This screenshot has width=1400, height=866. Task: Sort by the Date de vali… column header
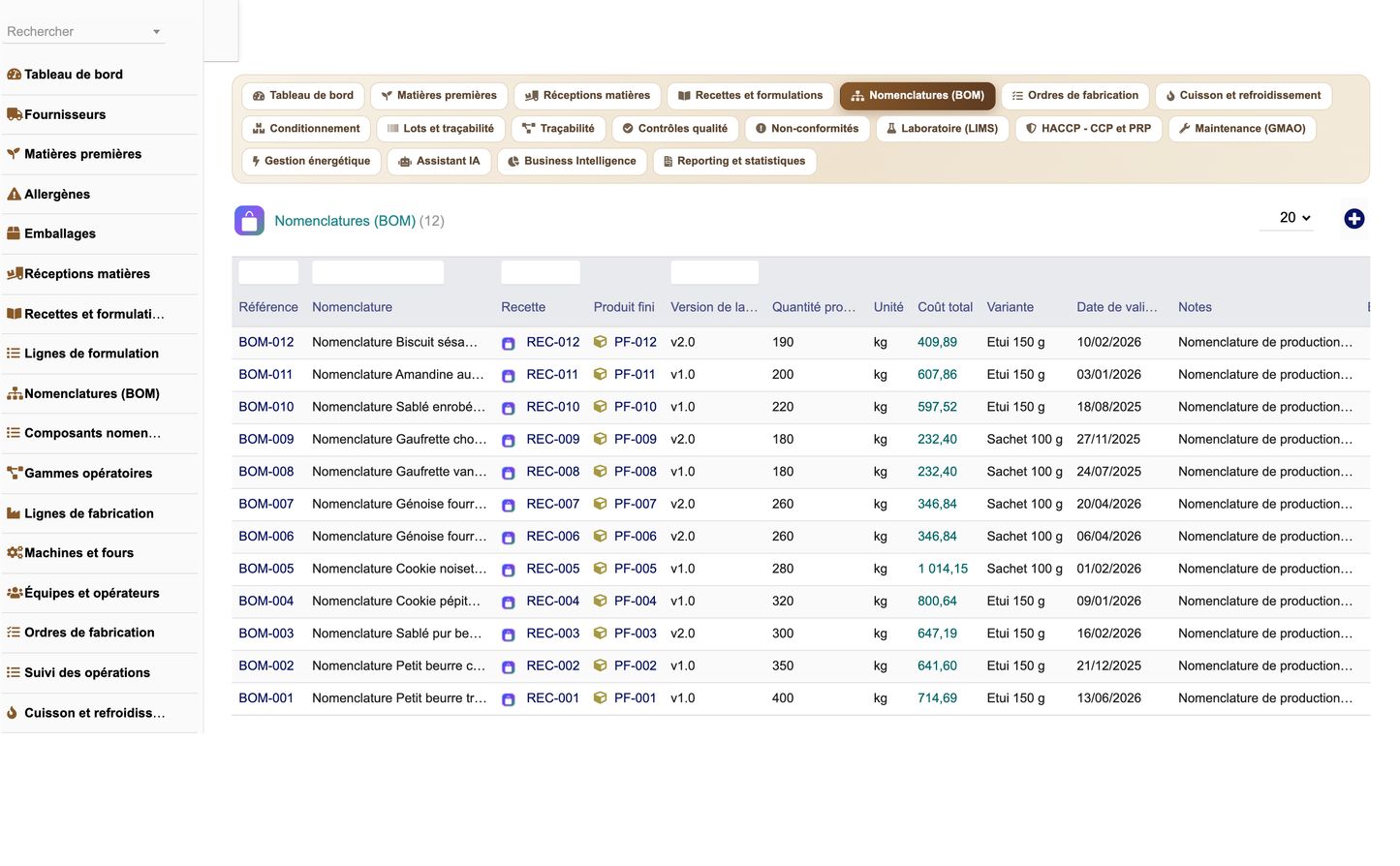point(1117,307)
